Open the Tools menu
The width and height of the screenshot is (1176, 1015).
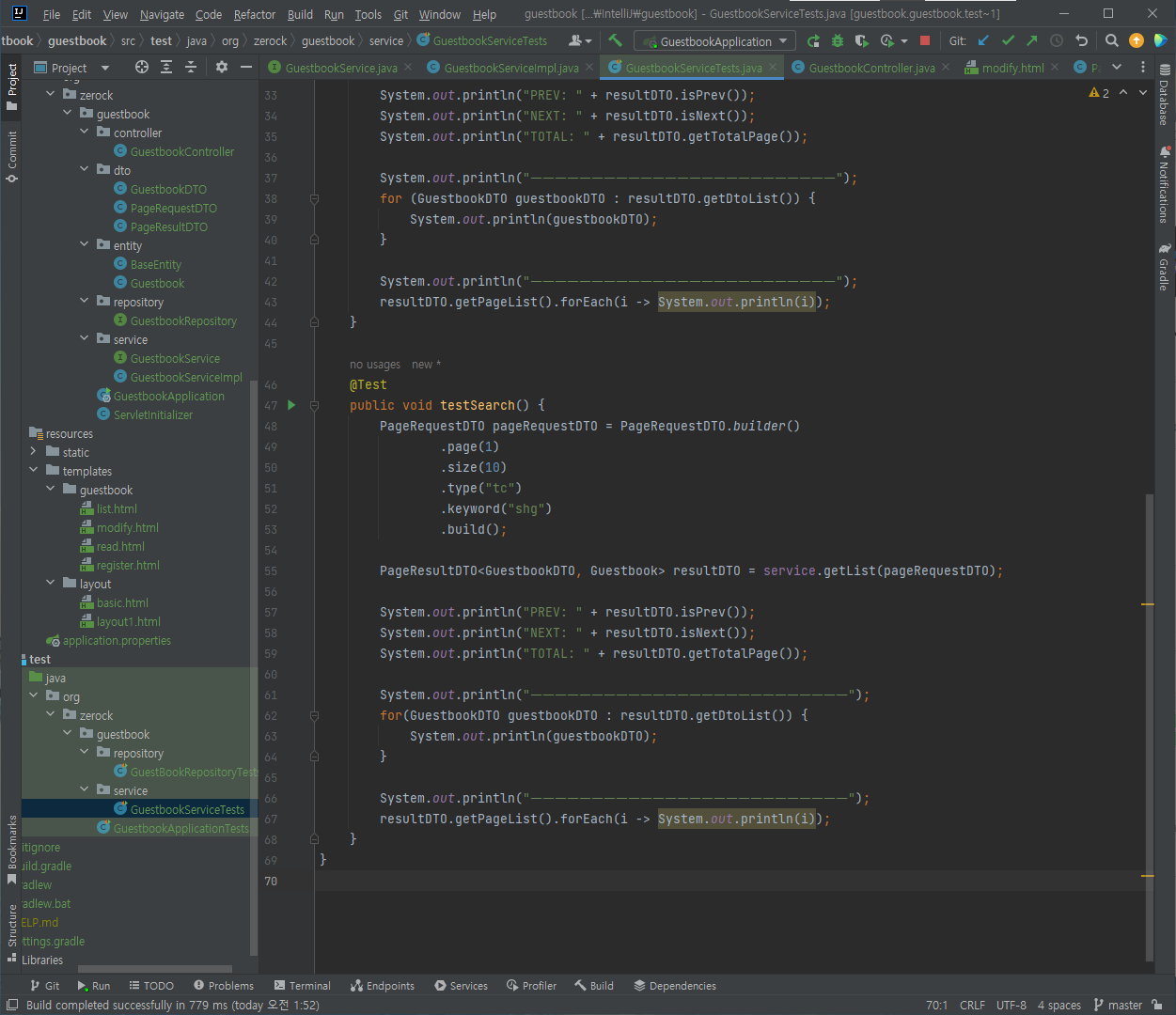coord(368,14)
